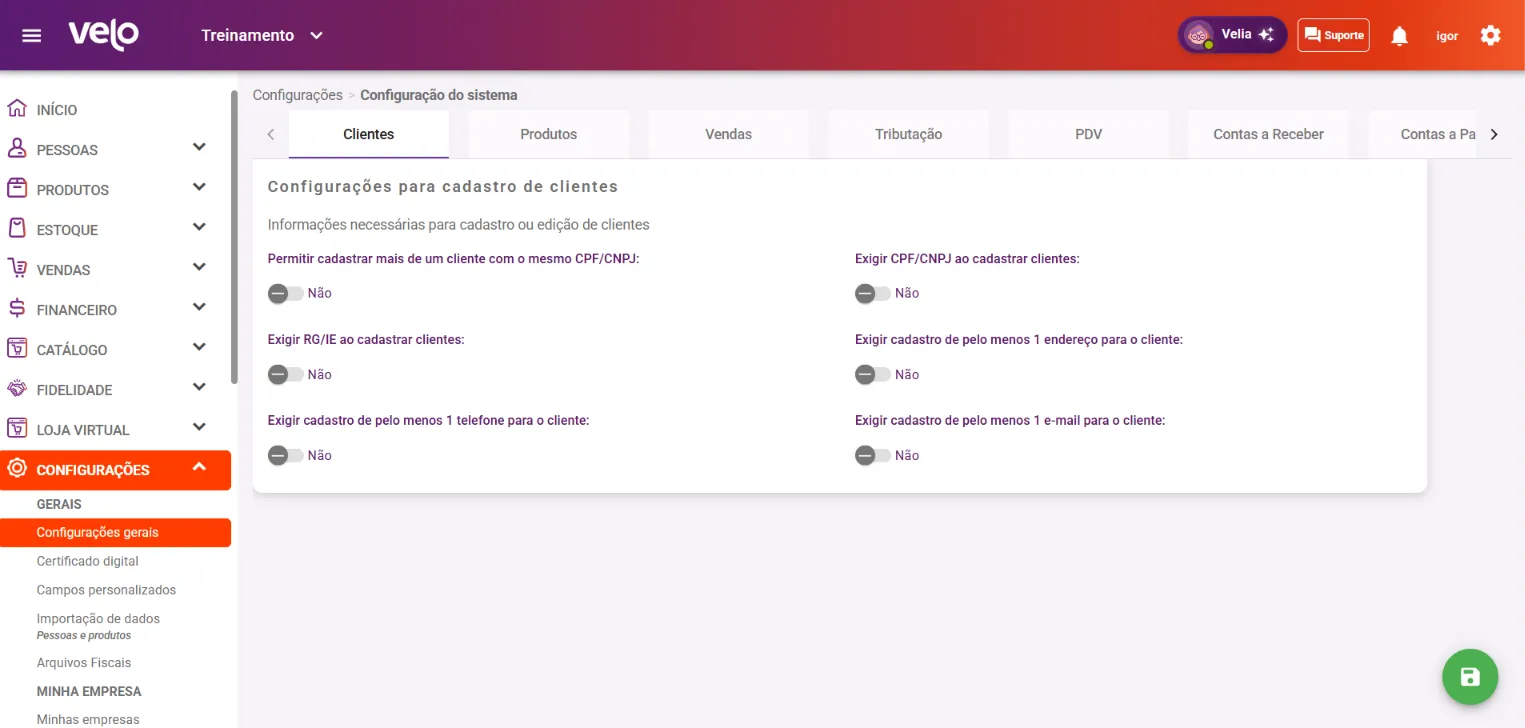Toggle require at least 1 endereço
The height and width of the screenshot is (728, 1525).
(x=872, y=374)
